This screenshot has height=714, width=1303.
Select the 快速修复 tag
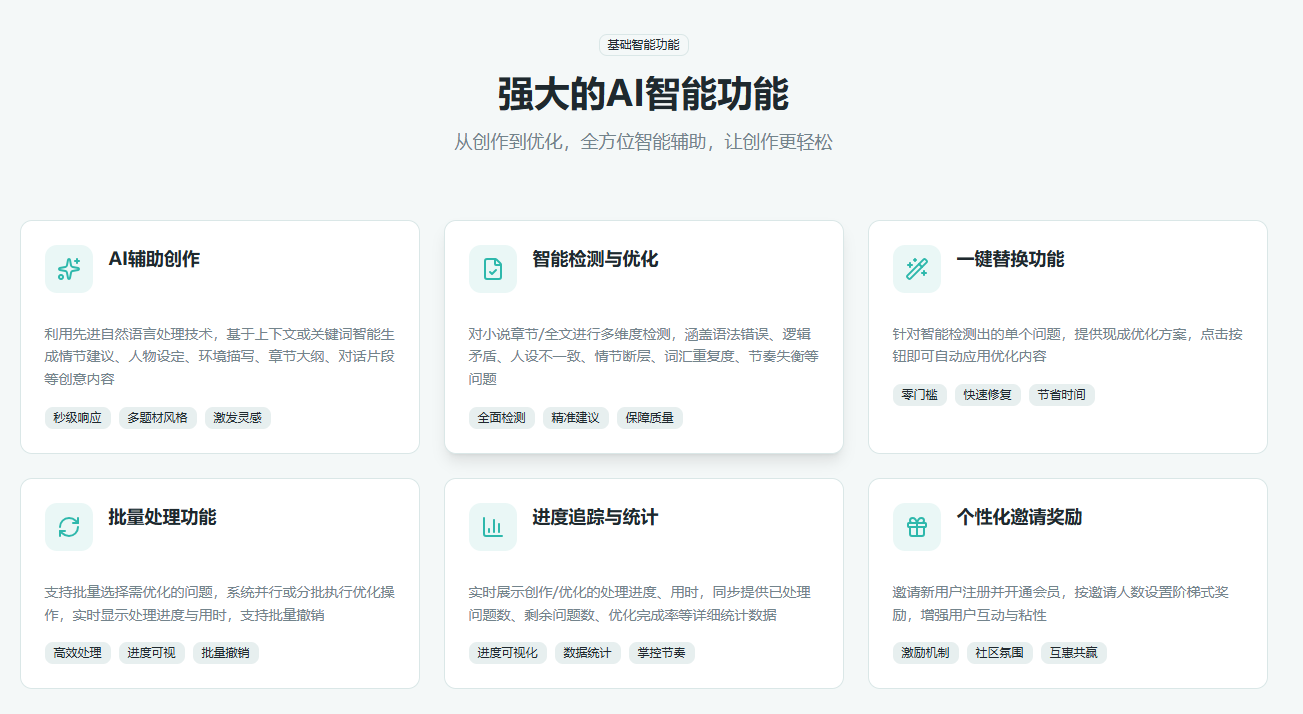tap(989, 394)
